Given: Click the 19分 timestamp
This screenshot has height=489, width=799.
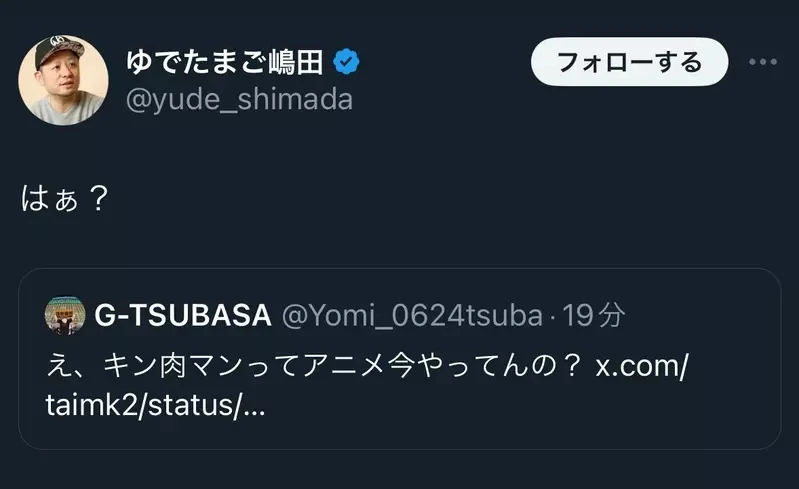Looking at the screenshot, I should (594, 316).
